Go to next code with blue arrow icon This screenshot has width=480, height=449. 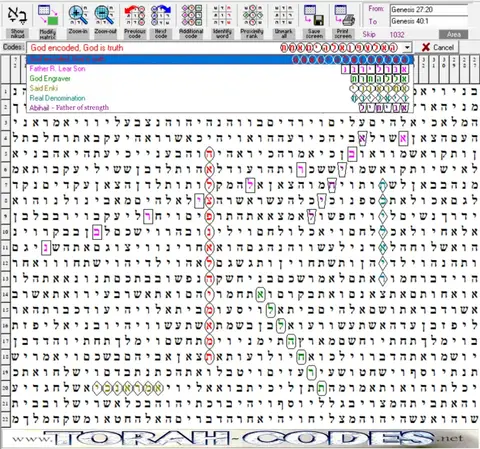click(161, 15)
